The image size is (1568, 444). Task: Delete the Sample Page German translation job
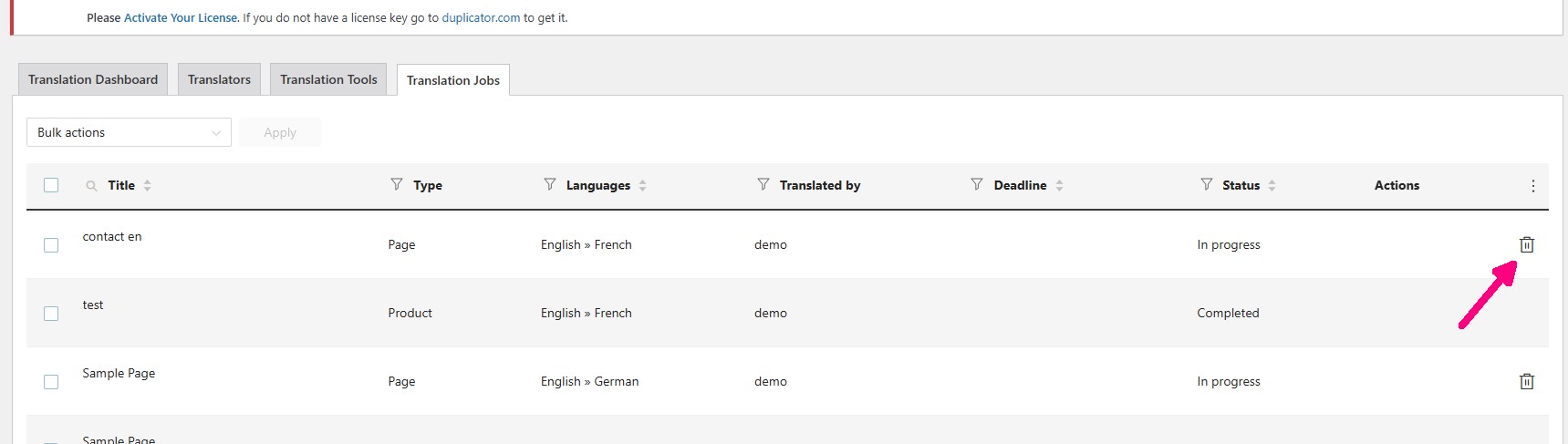(1526, 381)
